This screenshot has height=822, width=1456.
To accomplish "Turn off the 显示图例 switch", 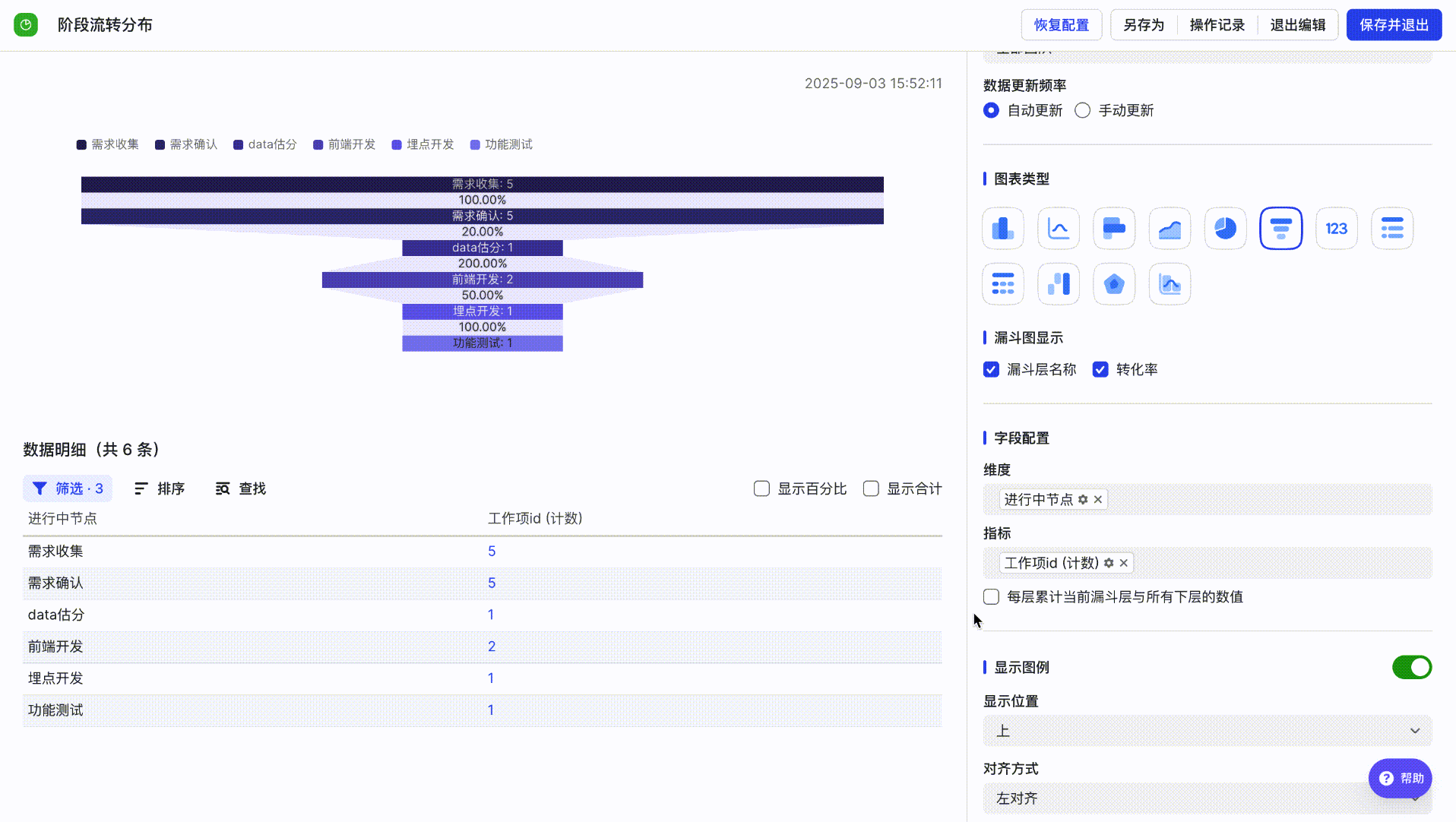I will coord(1412,667).
